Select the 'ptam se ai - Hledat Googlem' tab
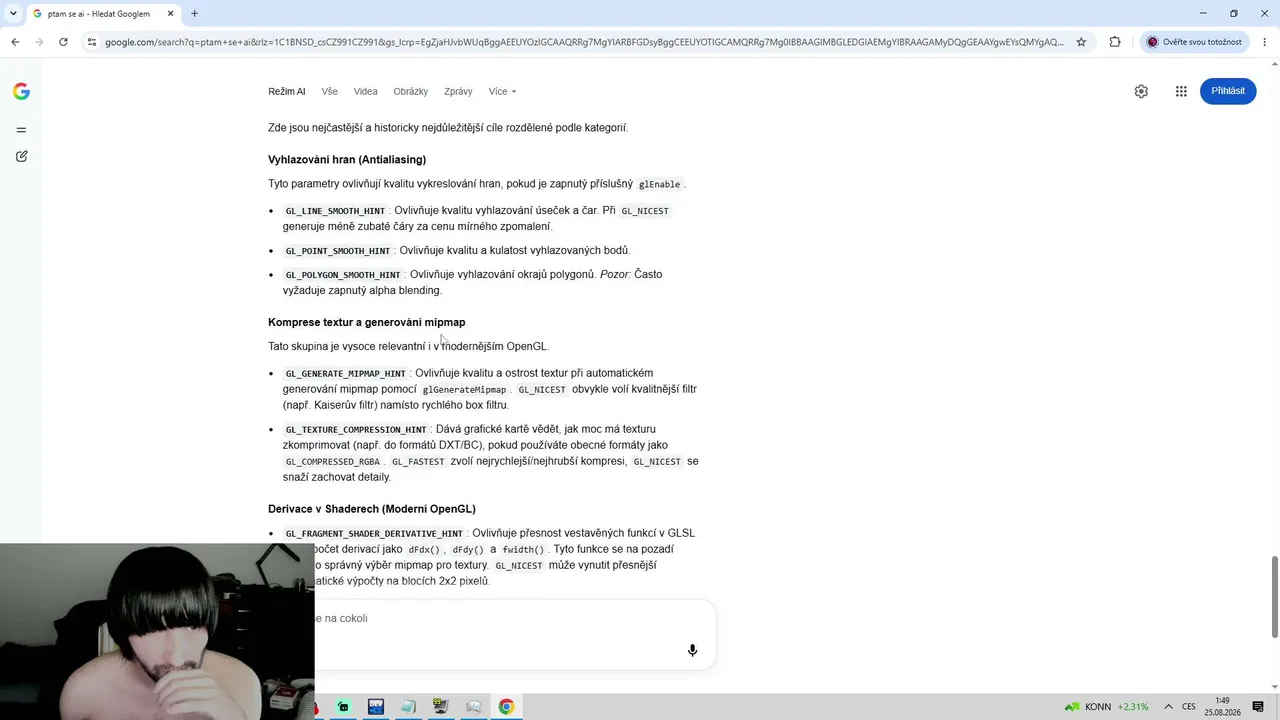Image resolution: width=1280 pixels, height=720 pixels. tap(103, 14)
